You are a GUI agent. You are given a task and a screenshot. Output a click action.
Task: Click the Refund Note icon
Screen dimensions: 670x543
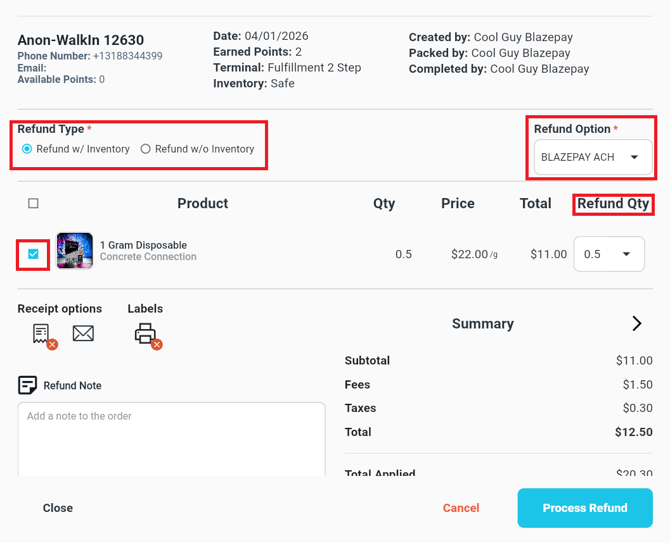[27, 385]
